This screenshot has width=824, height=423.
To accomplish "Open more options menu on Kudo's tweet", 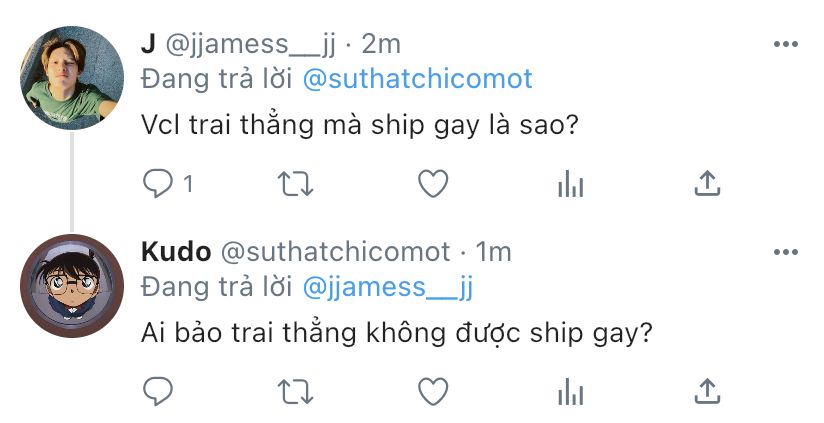I will (786, 252).
